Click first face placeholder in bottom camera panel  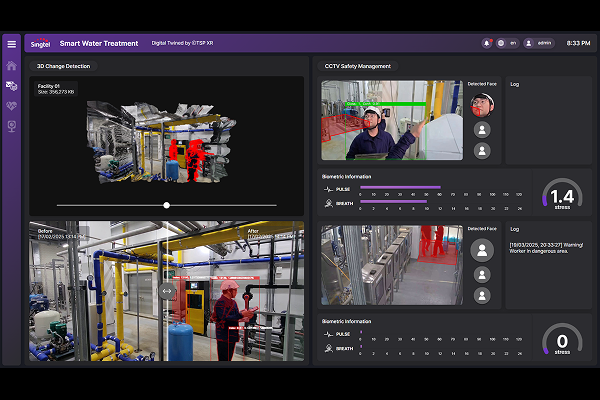[x=482, y=250]
